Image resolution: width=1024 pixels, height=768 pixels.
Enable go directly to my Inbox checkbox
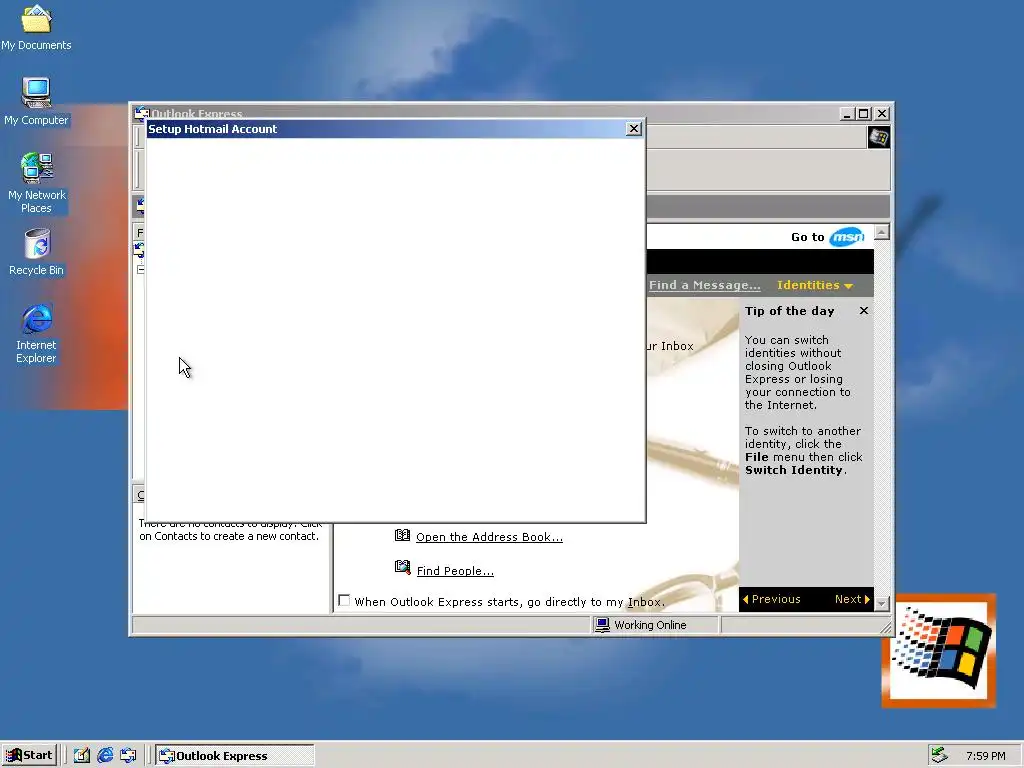coord(344,601)
